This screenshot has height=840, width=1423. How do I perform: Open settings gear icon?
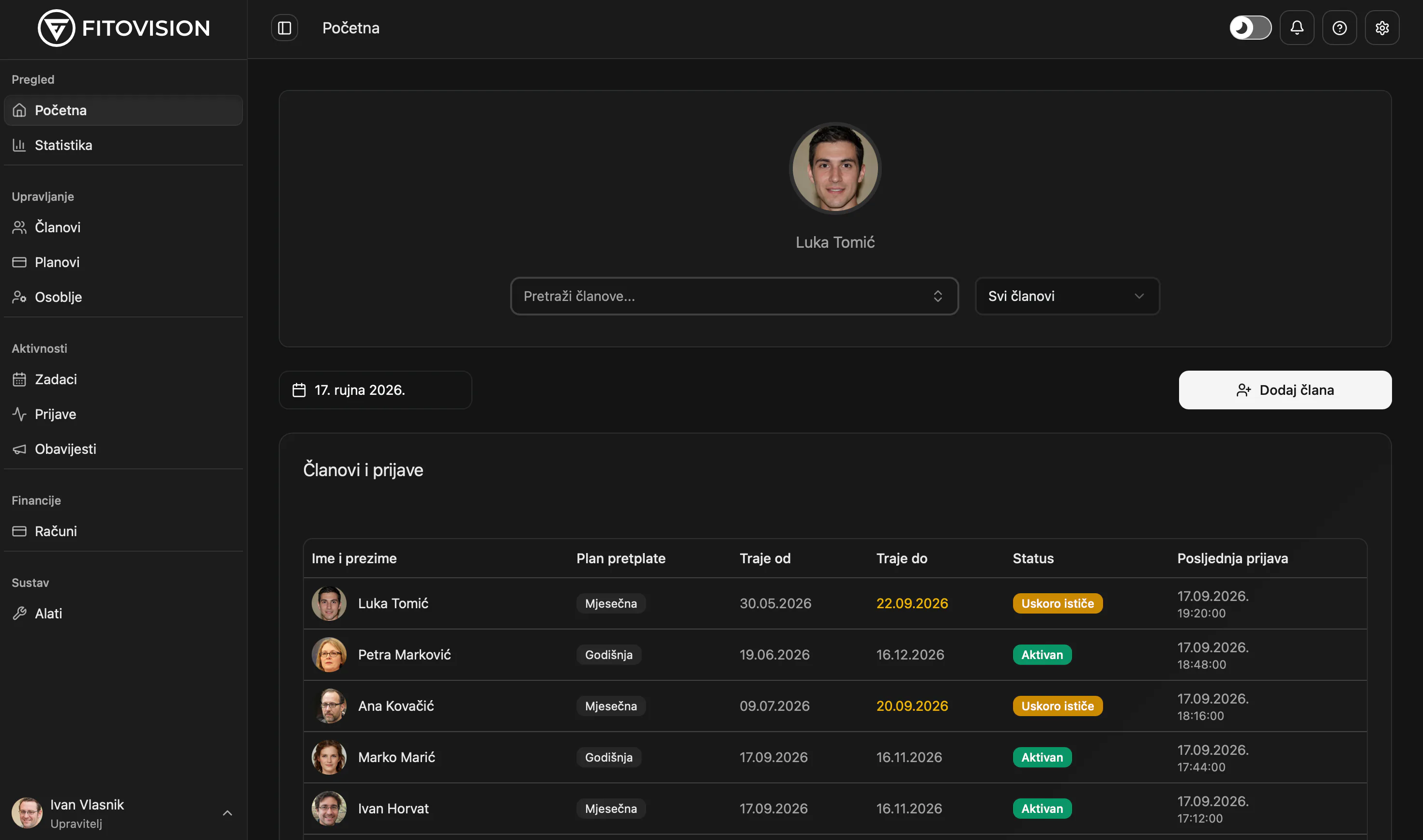(1382, 28)
